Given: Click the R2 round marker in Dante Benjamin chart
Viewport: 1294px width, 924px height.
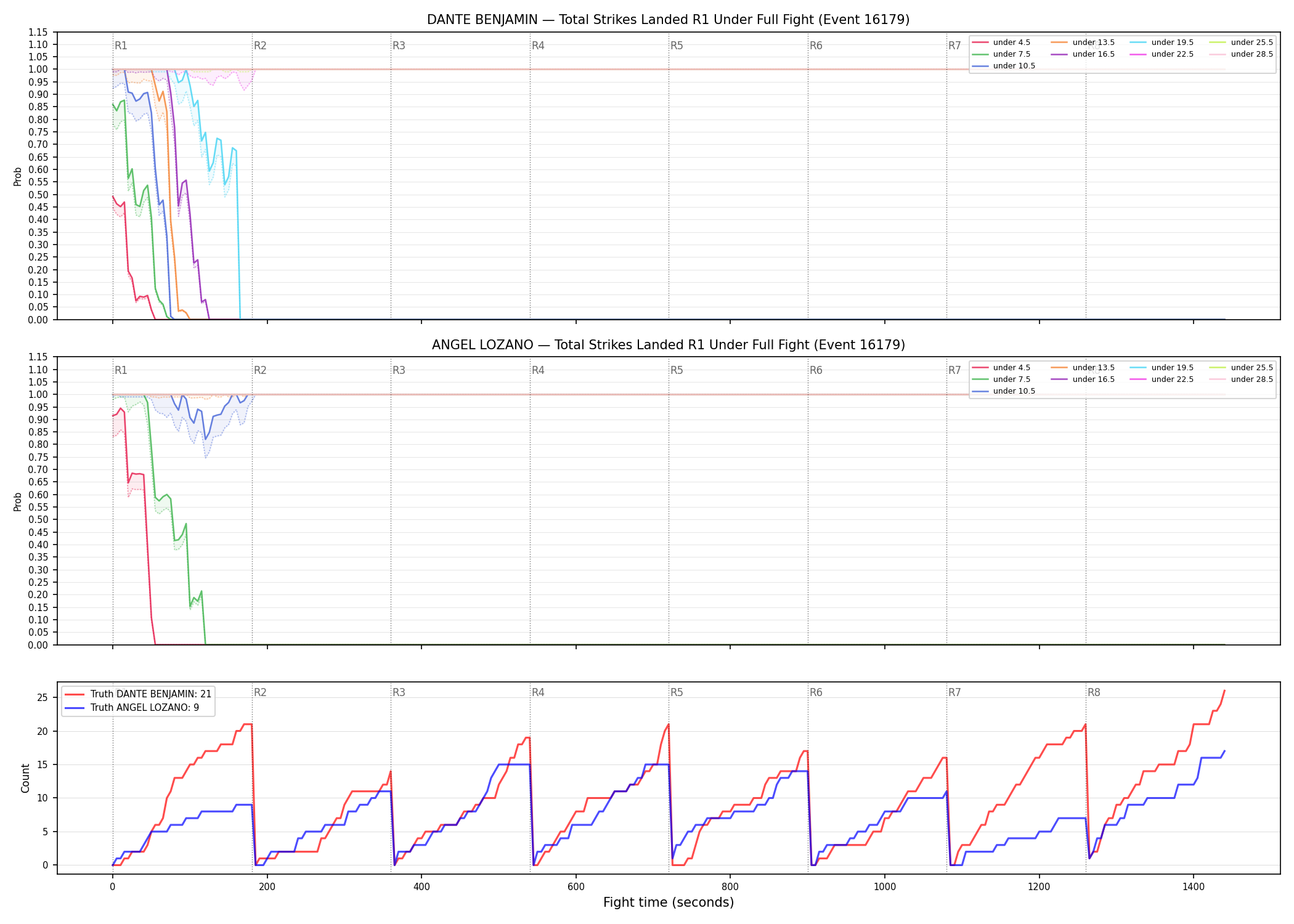Looking at the screenshot, I should [x=260, y=46].
